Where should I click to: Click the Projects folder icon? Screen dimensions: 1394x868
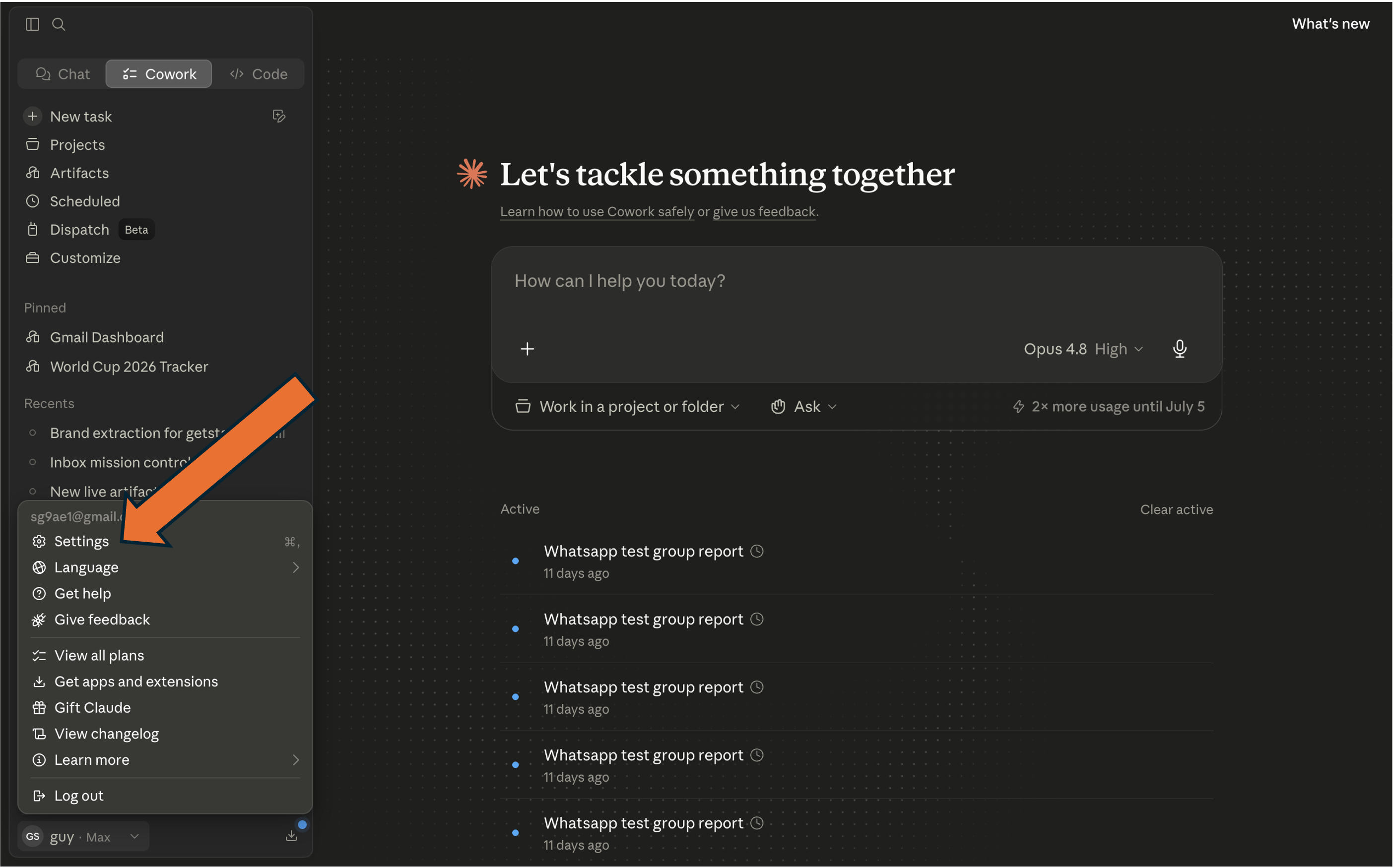click(33, 145)
